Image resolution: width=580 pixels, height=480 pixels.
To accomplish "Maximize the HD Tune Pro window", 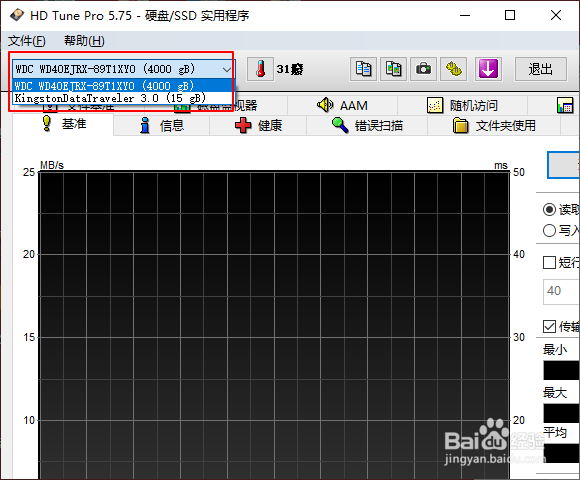I will 510,16.
